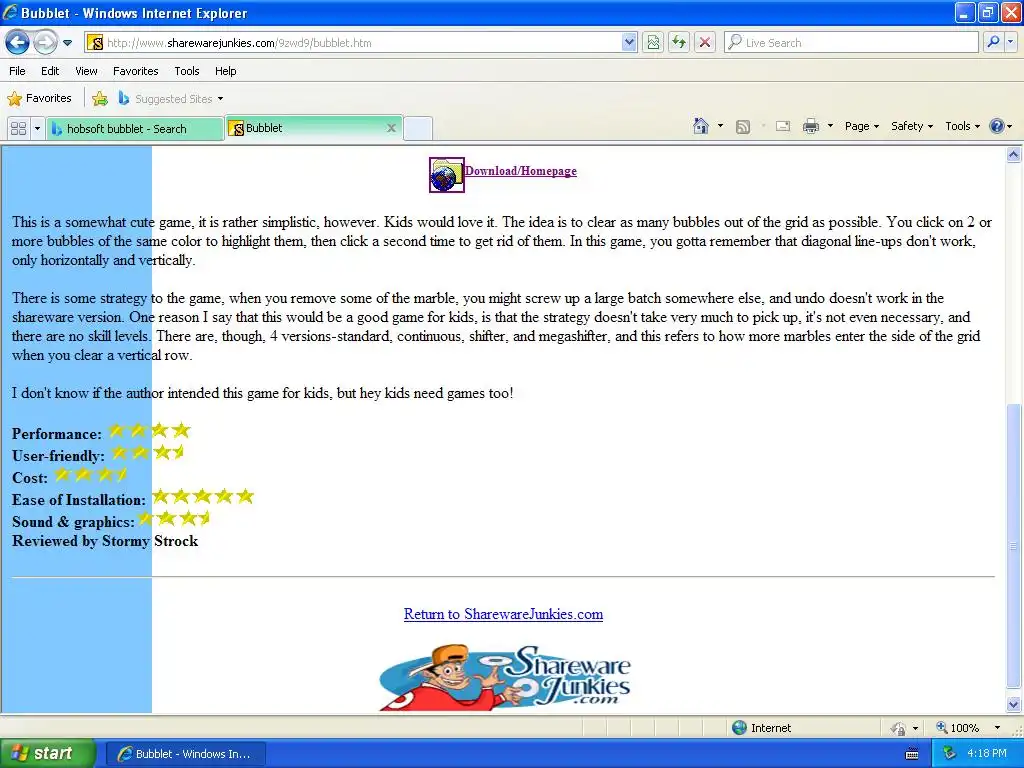The image size is (1024, 768).
Task: Expand the zoom level dropdown arrow
Action: point(997,728)
